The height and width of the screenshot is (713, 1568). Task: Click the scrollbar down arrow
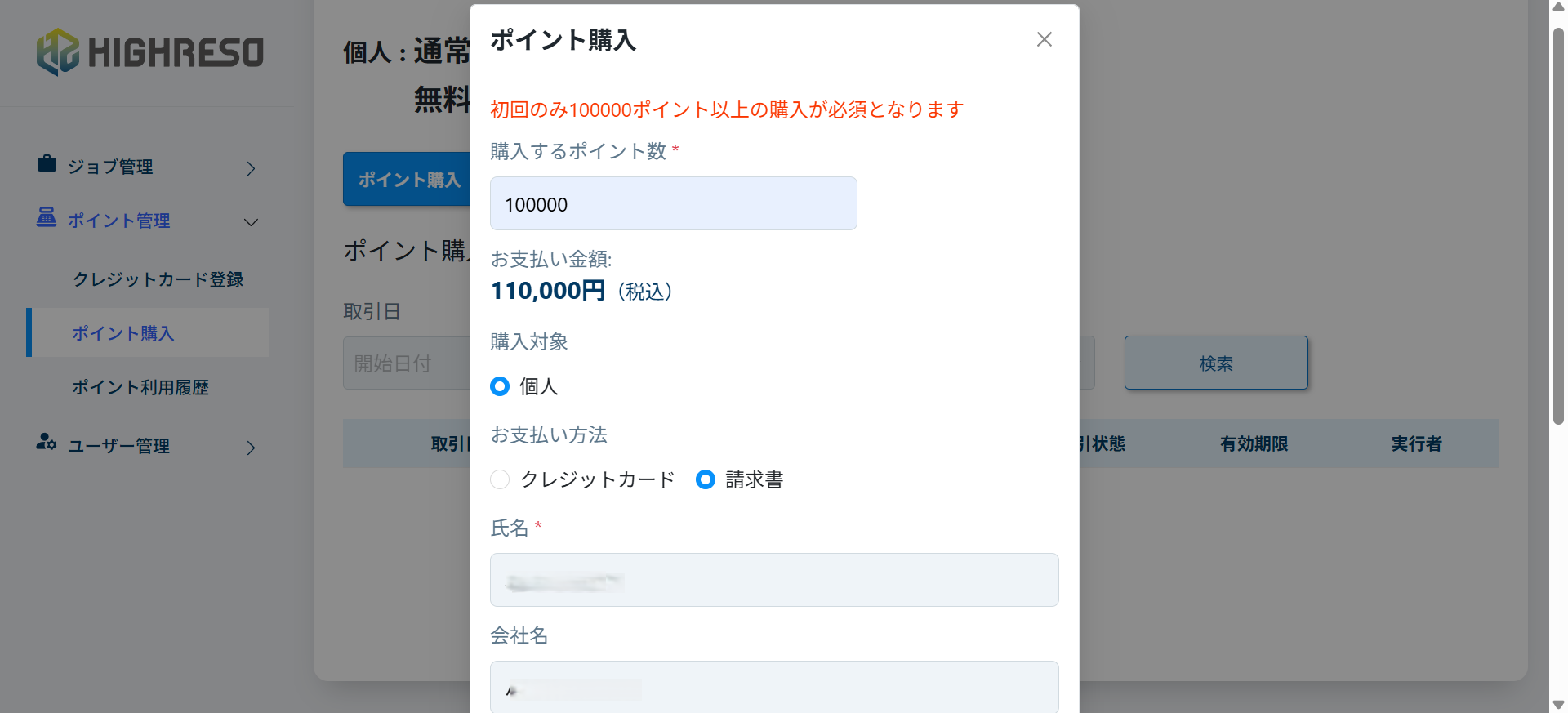(1558, 705)
